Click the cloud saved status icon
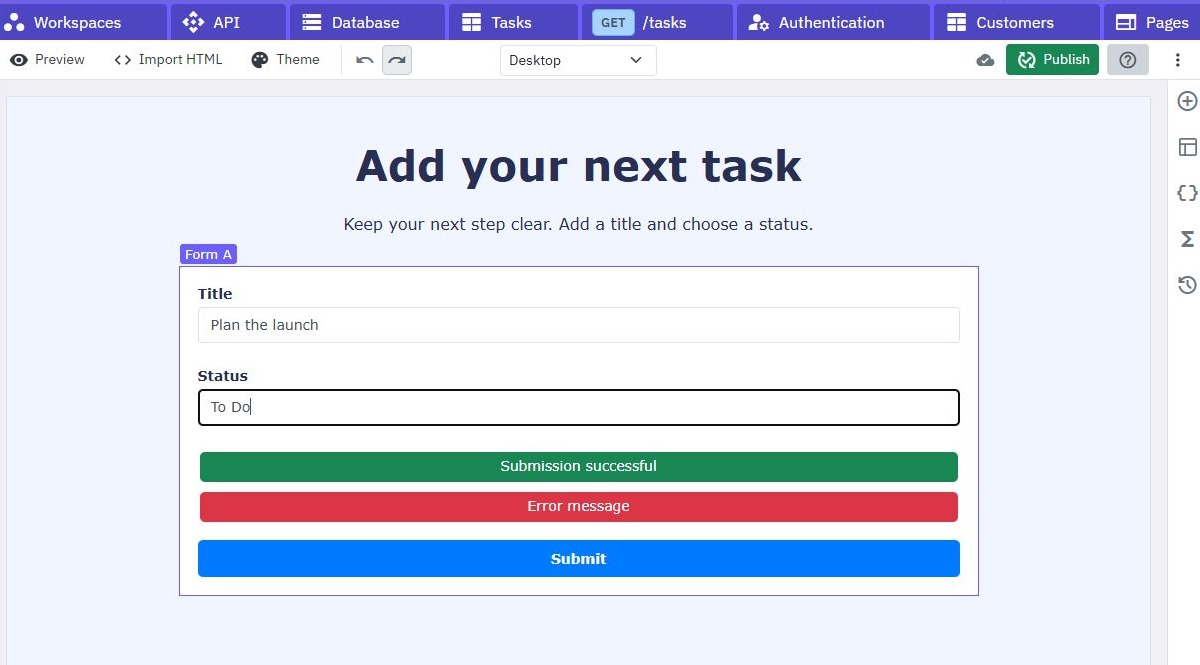This screenshot has height=665, width=1200. (x=985, y=60)
